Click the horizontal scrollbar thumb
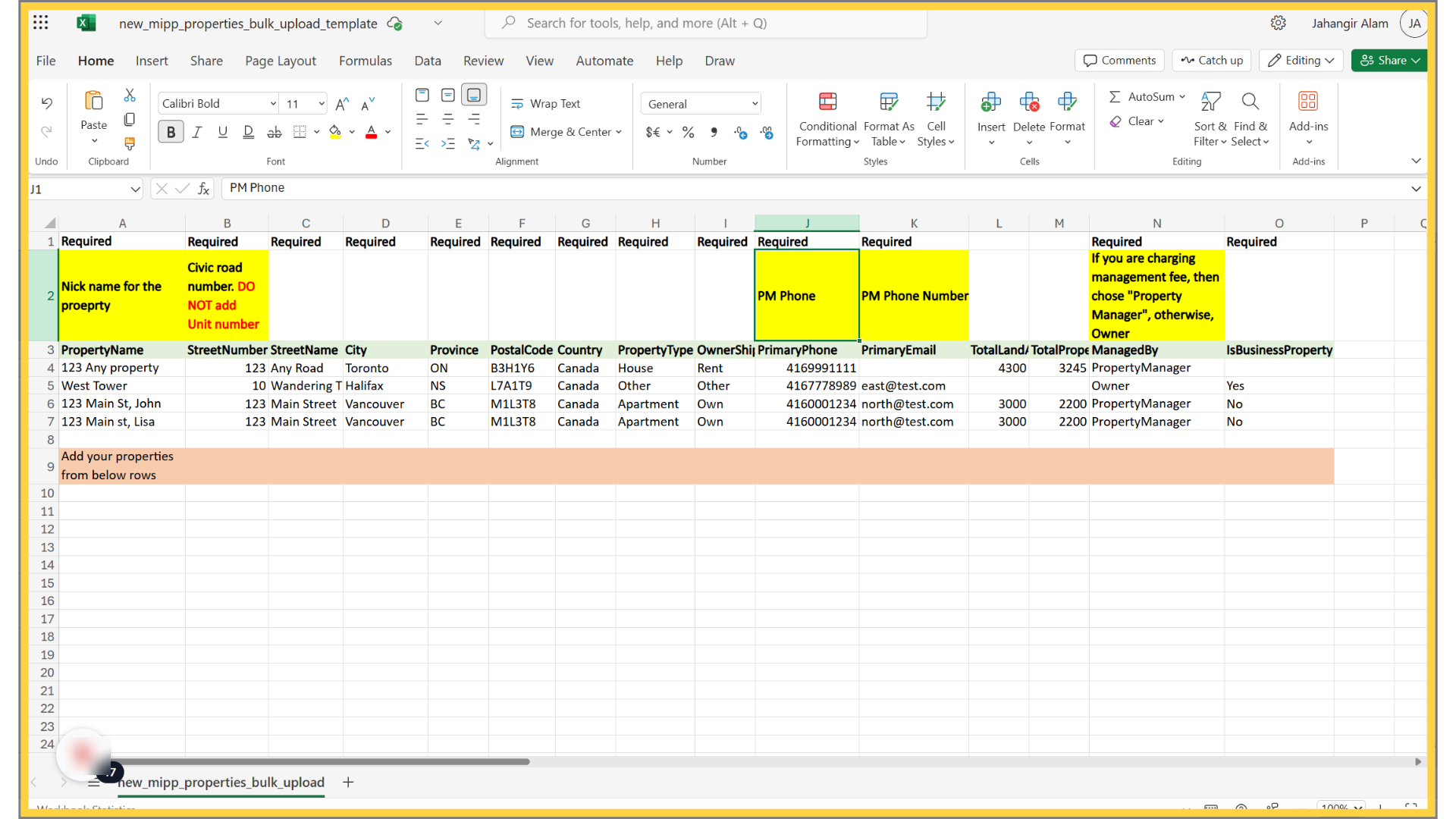This screenshot has height=819, width=1456. [318, 761]
